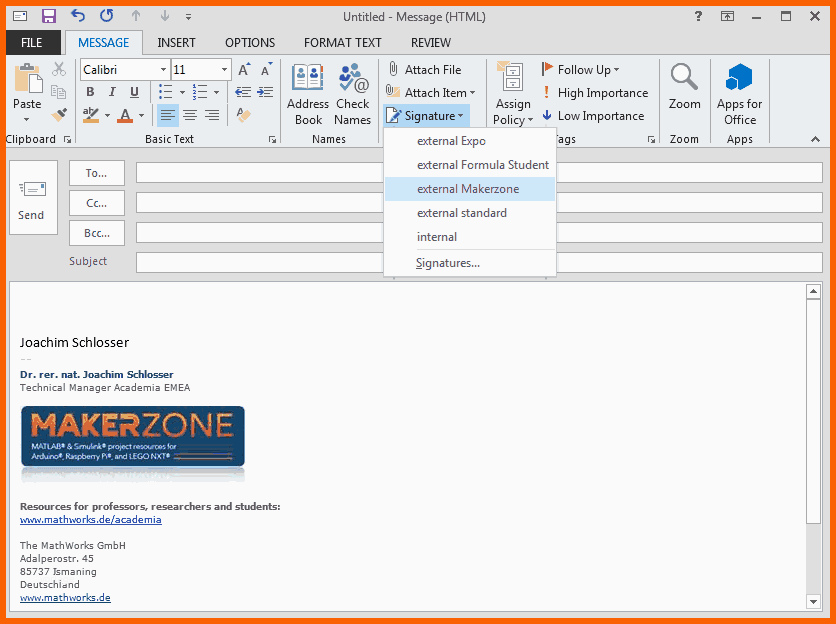
Task: Mark message as Low Importance
Action: click(x=593, y=116)
